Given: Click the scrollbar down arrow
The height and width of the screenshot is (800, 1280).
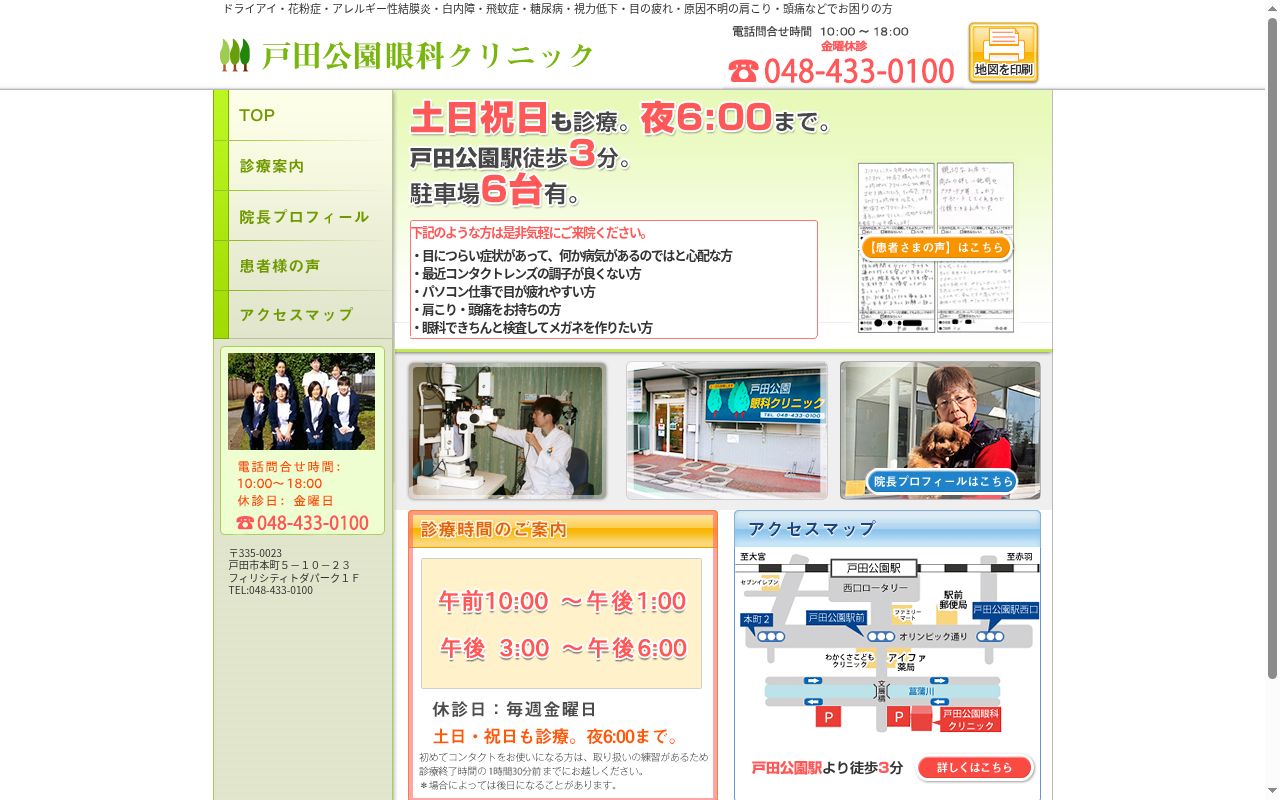Looking at the screenshot, I should point(1272,793).
